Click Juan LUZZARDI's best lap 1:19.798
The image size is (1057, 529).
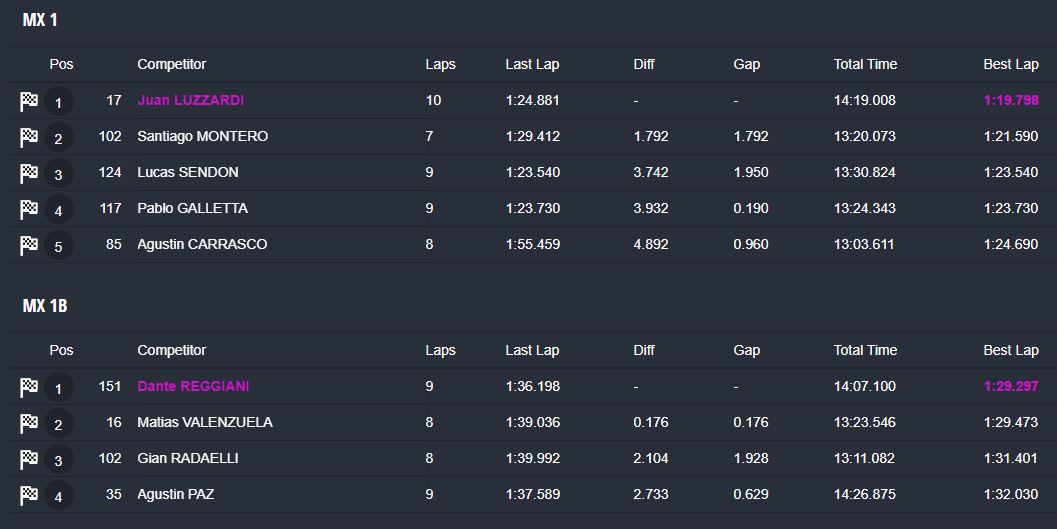pyautogui.click(x=1010, y=100)
